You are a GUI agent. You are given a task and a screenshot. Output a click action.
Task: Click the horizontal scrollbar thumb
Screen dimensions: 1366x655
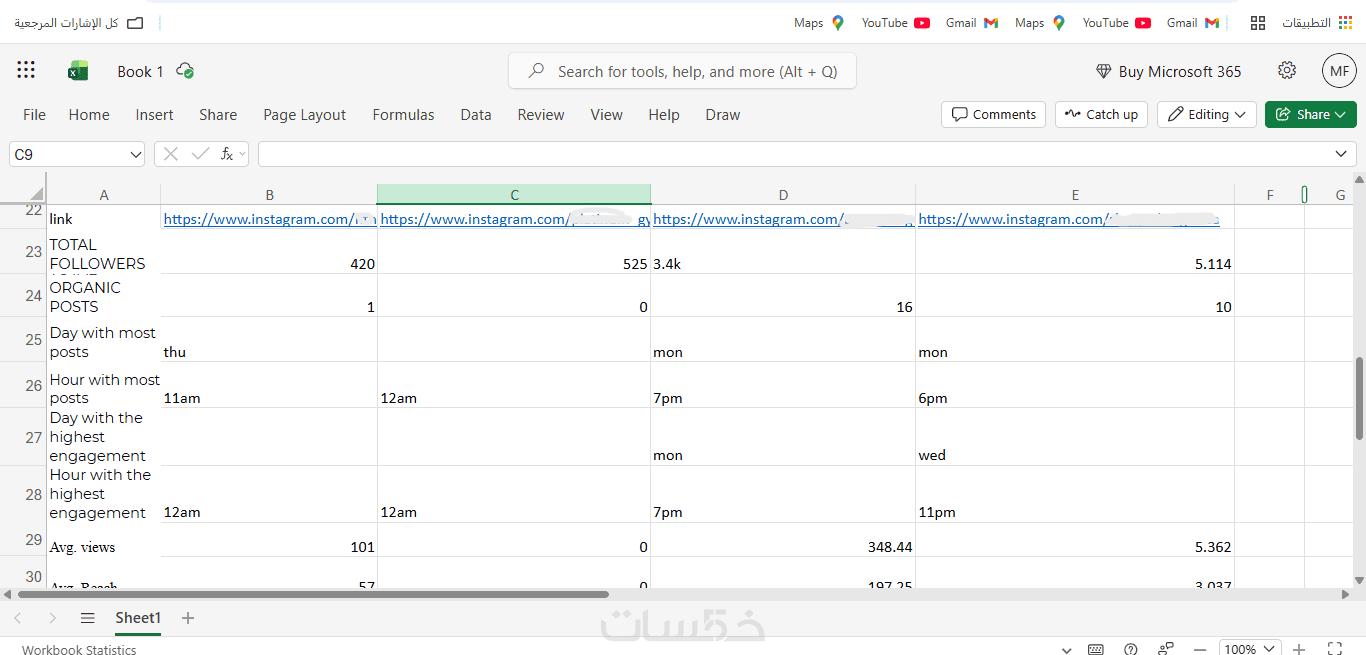(313, 594)
